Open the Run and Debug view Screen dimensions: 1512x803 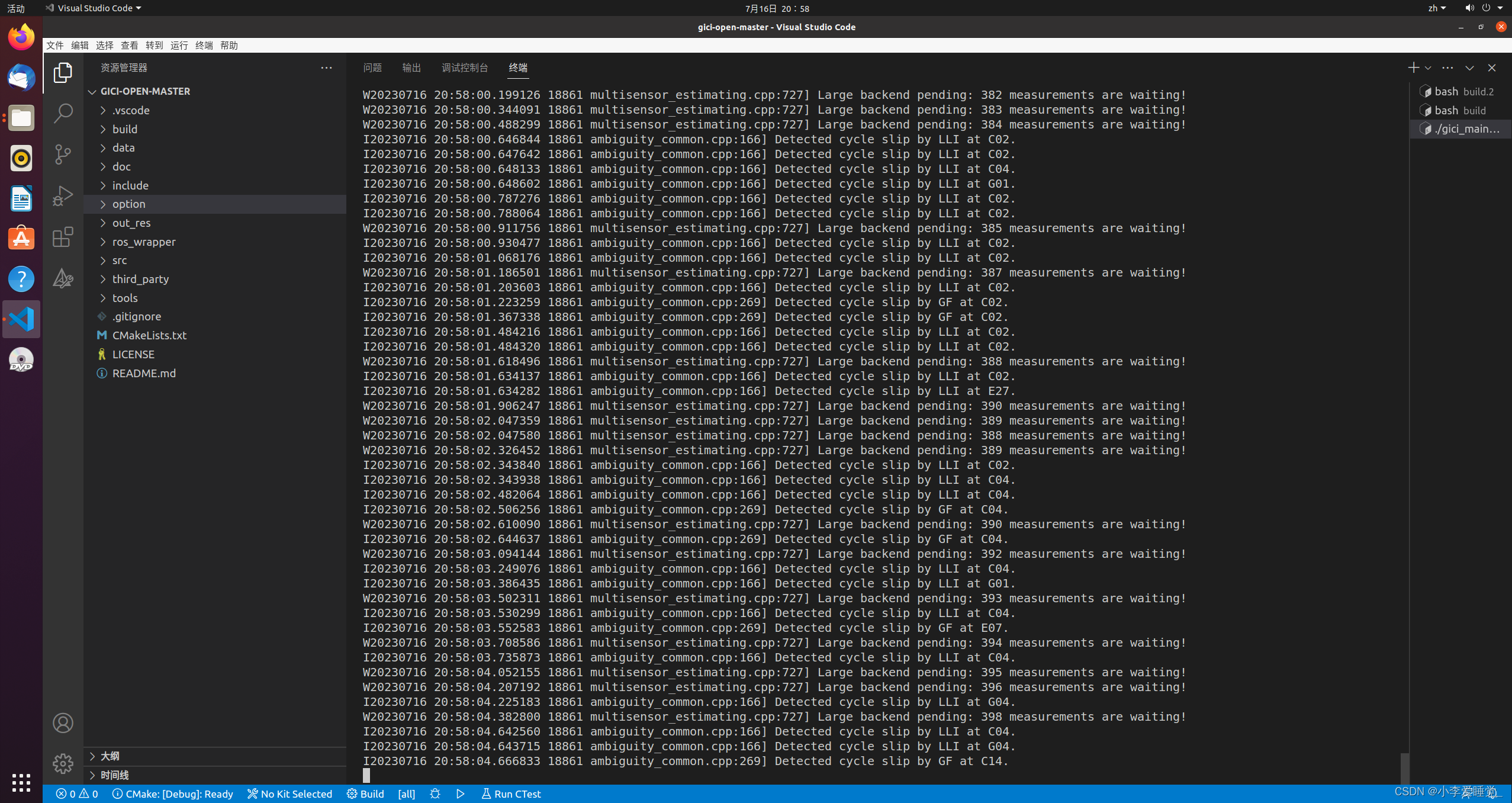coord(63,195)
